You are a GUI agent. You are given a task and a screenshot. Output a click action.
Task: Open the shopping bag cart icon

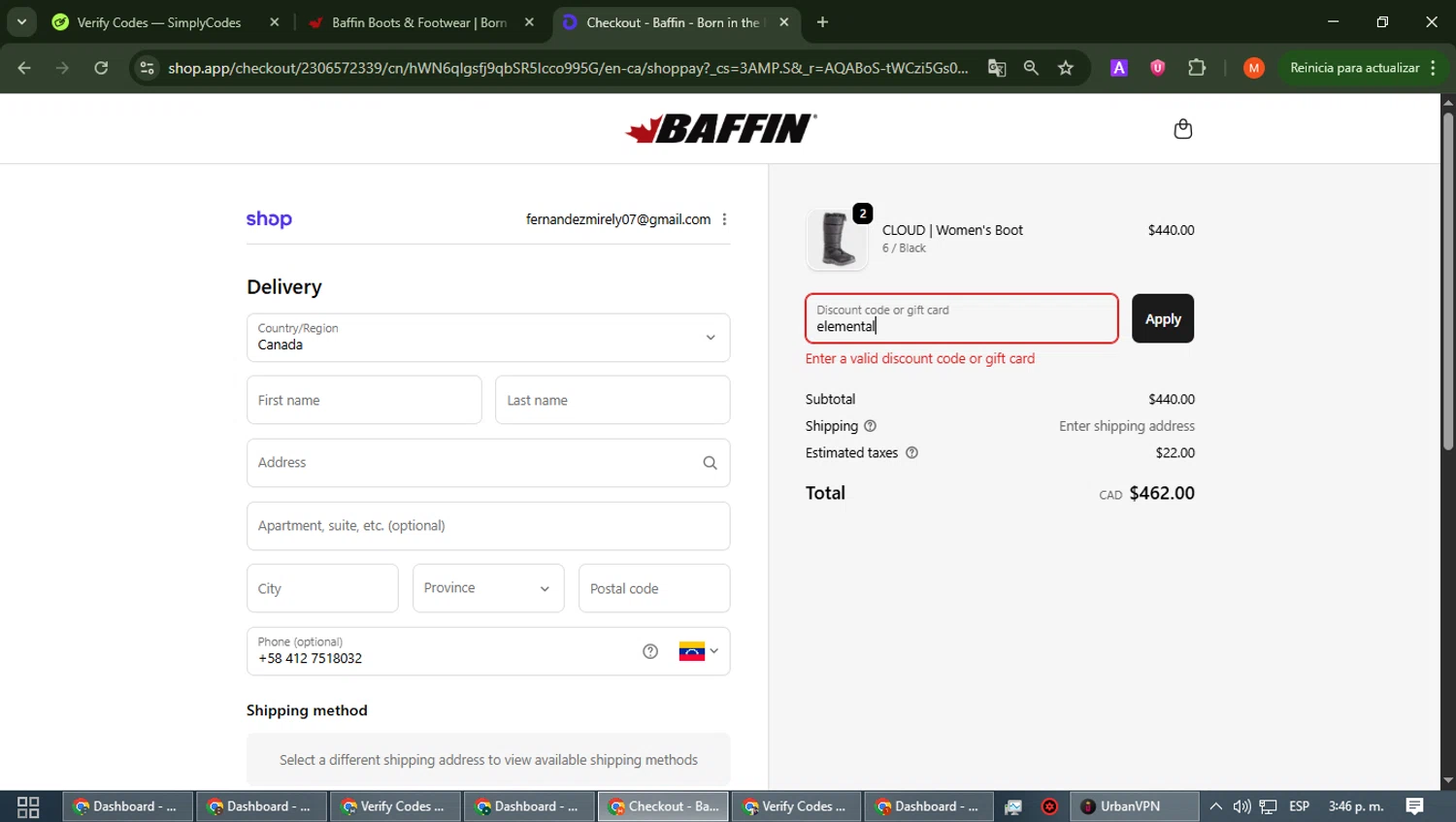click(x=1182, y=129)
